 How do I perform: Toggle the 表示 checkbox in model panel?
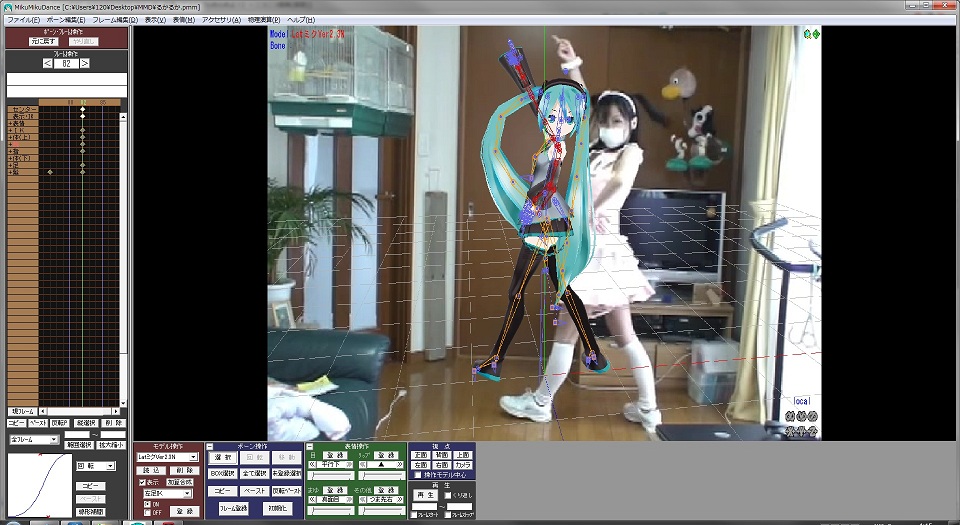click(142, 482)
